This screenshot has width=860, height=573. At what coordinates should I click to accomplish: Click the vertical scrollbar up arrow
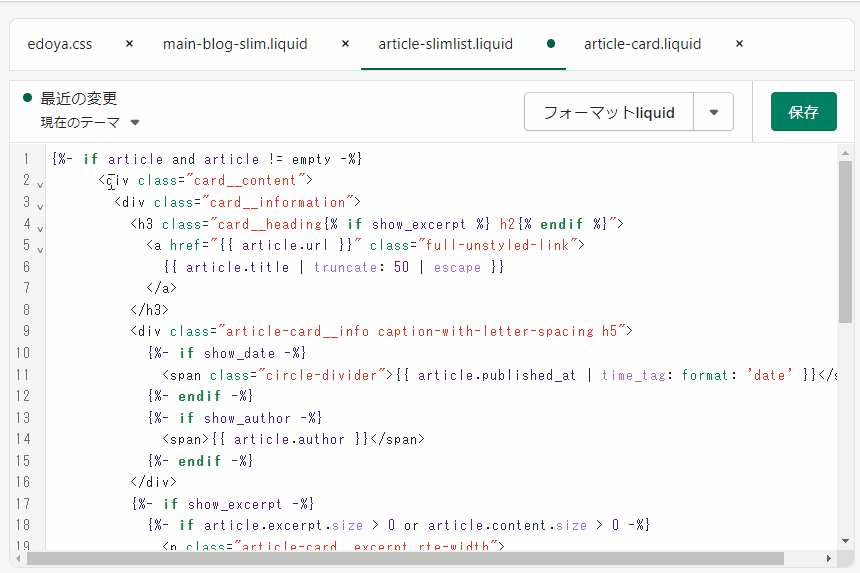pos(845,154)
